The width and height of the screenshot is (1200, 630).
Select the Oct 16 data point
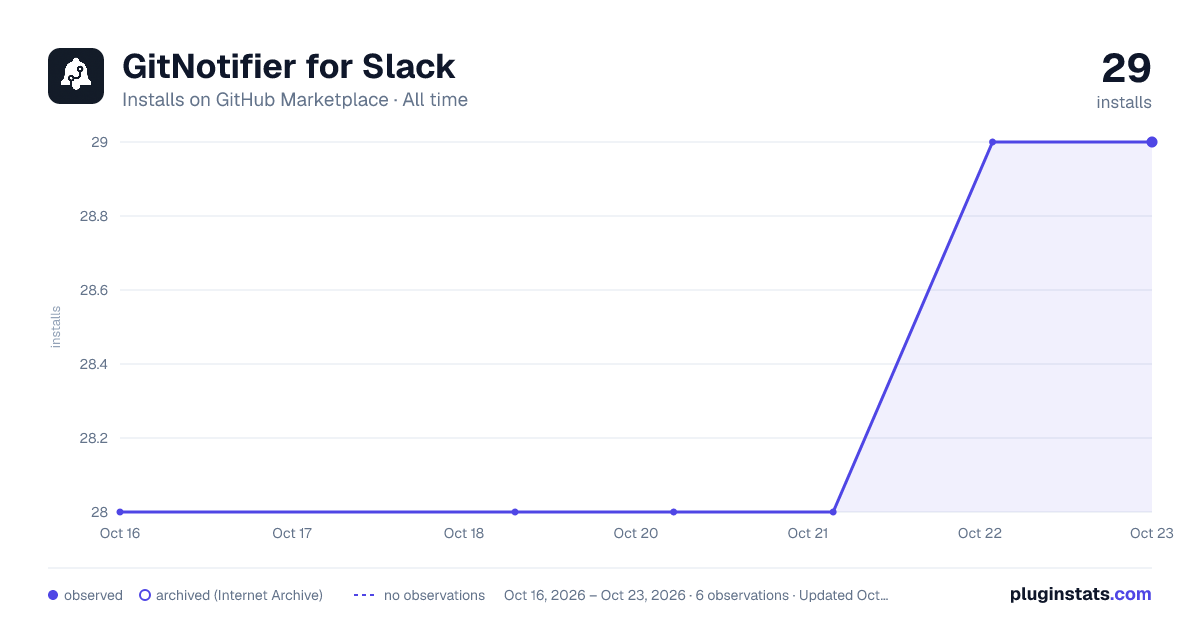tap(120, 512)
